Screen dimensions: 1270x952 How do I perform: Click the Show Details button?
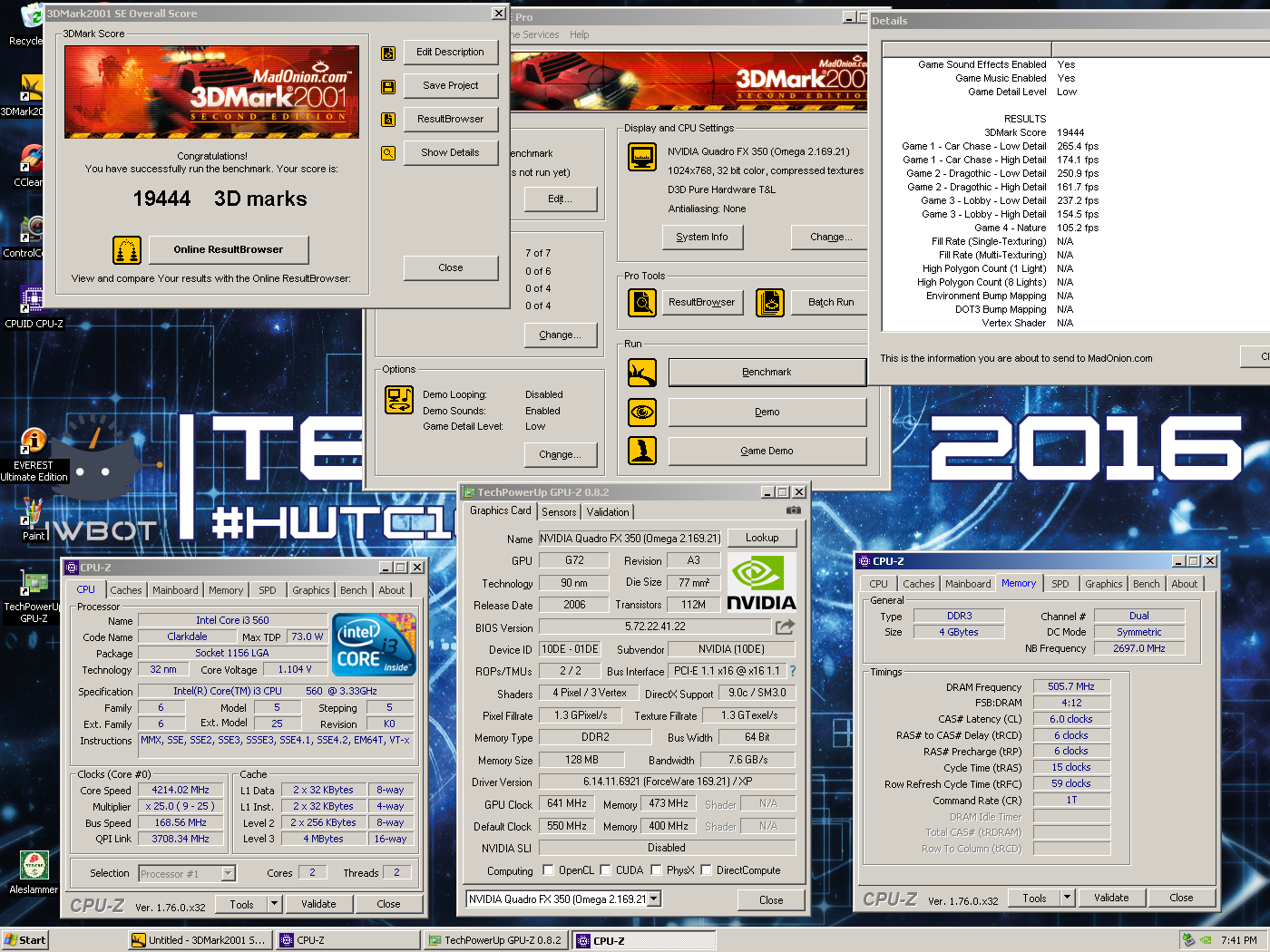pos(450,152)
